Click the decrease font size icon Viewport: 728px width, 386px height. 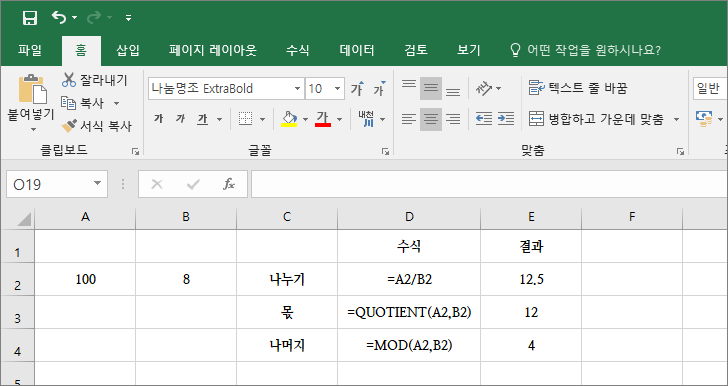(379, 88)
